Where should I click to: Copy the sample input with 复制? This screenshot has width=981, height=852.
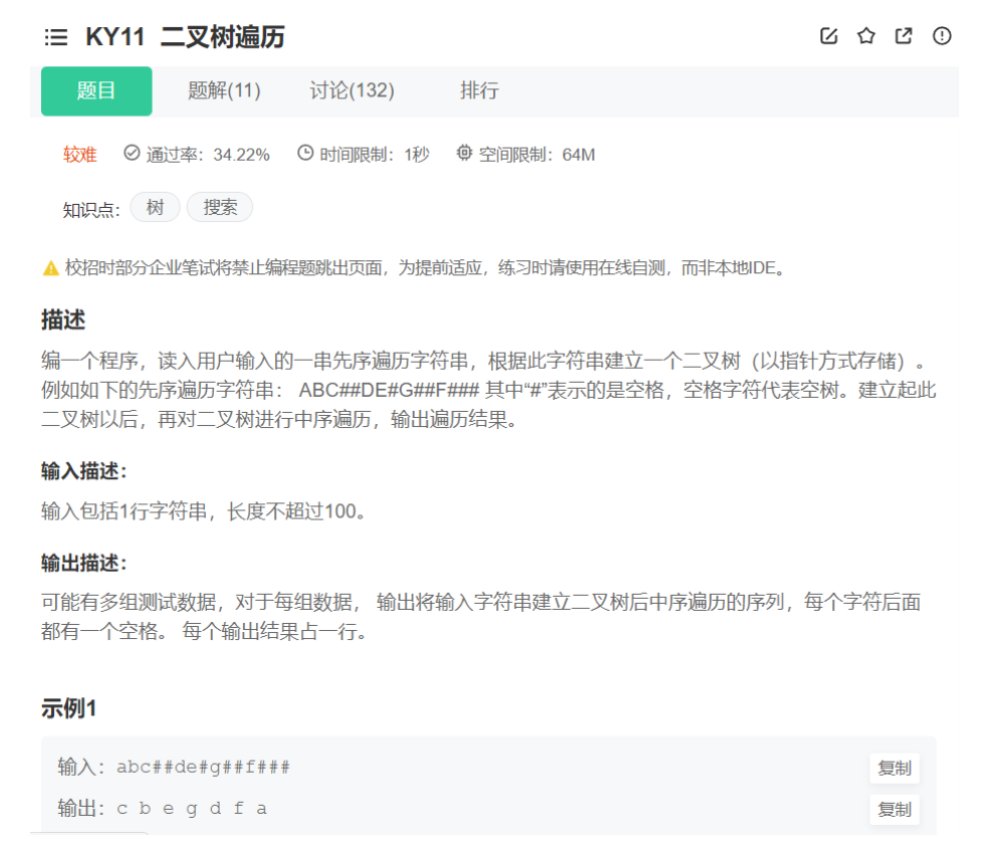[x=894, y=768]
